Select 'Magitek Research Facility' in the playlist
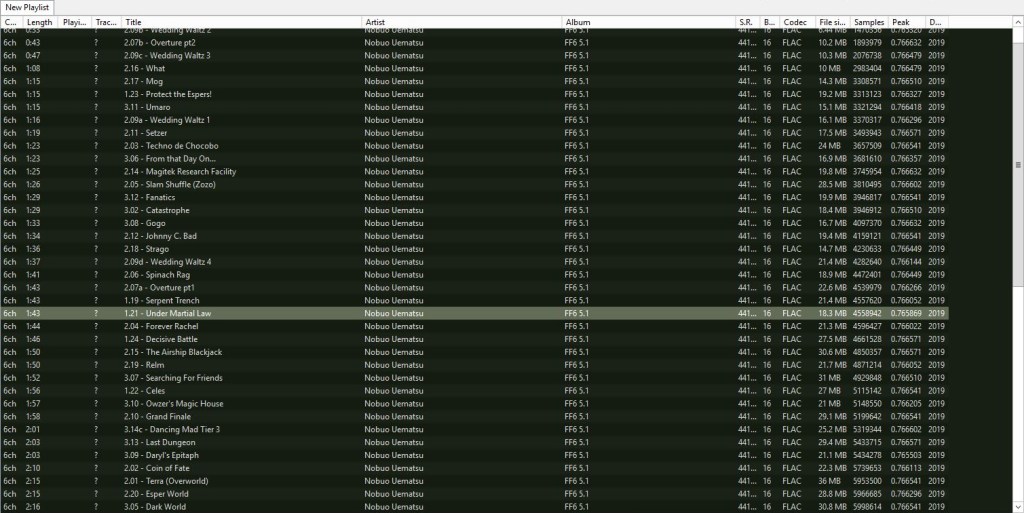This screenshot has width=1024, height=513. 180,172
